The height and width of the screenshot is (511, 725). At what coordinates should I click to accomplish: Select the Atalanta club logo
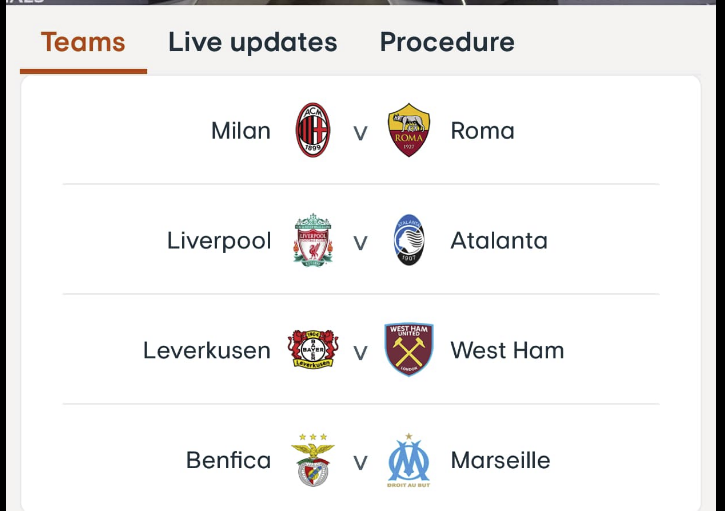coord(409,240)
